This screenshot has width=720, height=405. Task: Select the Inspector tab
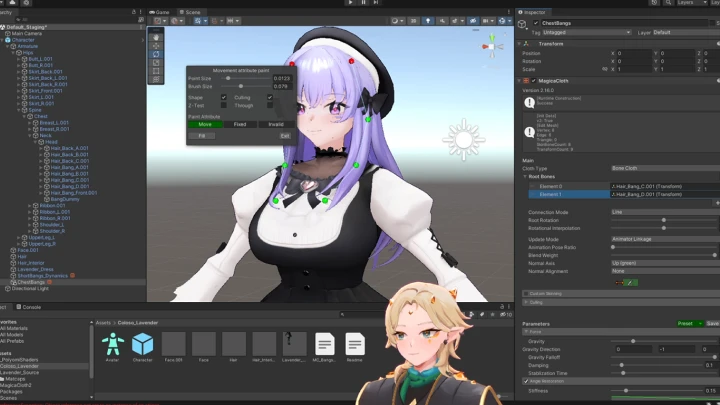[x=532, y=12]
